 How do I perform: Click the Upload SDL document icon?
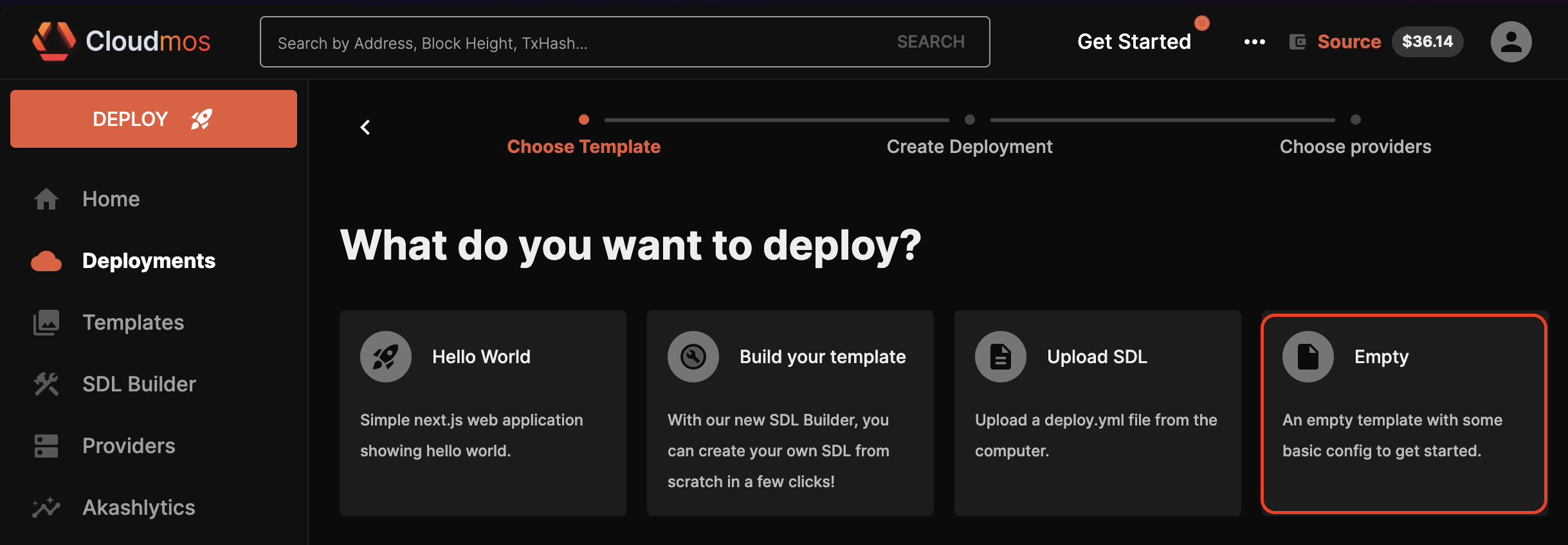[x=1001, y=357]
